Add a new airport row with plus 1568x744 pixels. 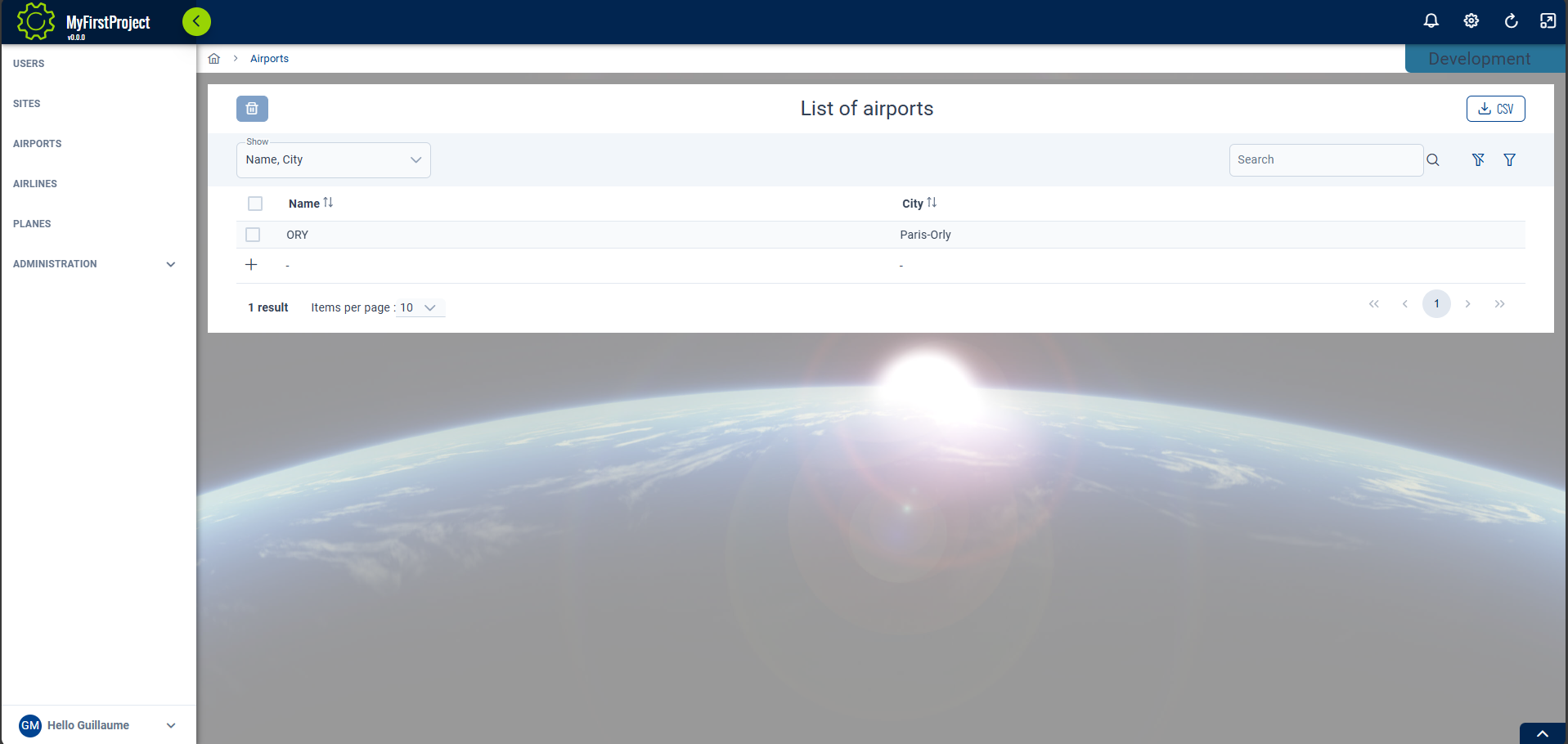tap(251, 265)
